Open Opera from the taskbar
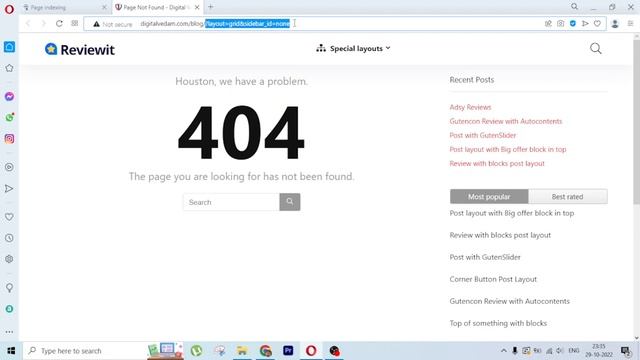The height and width of the screenshot is (360, 640). click(x=311, y=351)
